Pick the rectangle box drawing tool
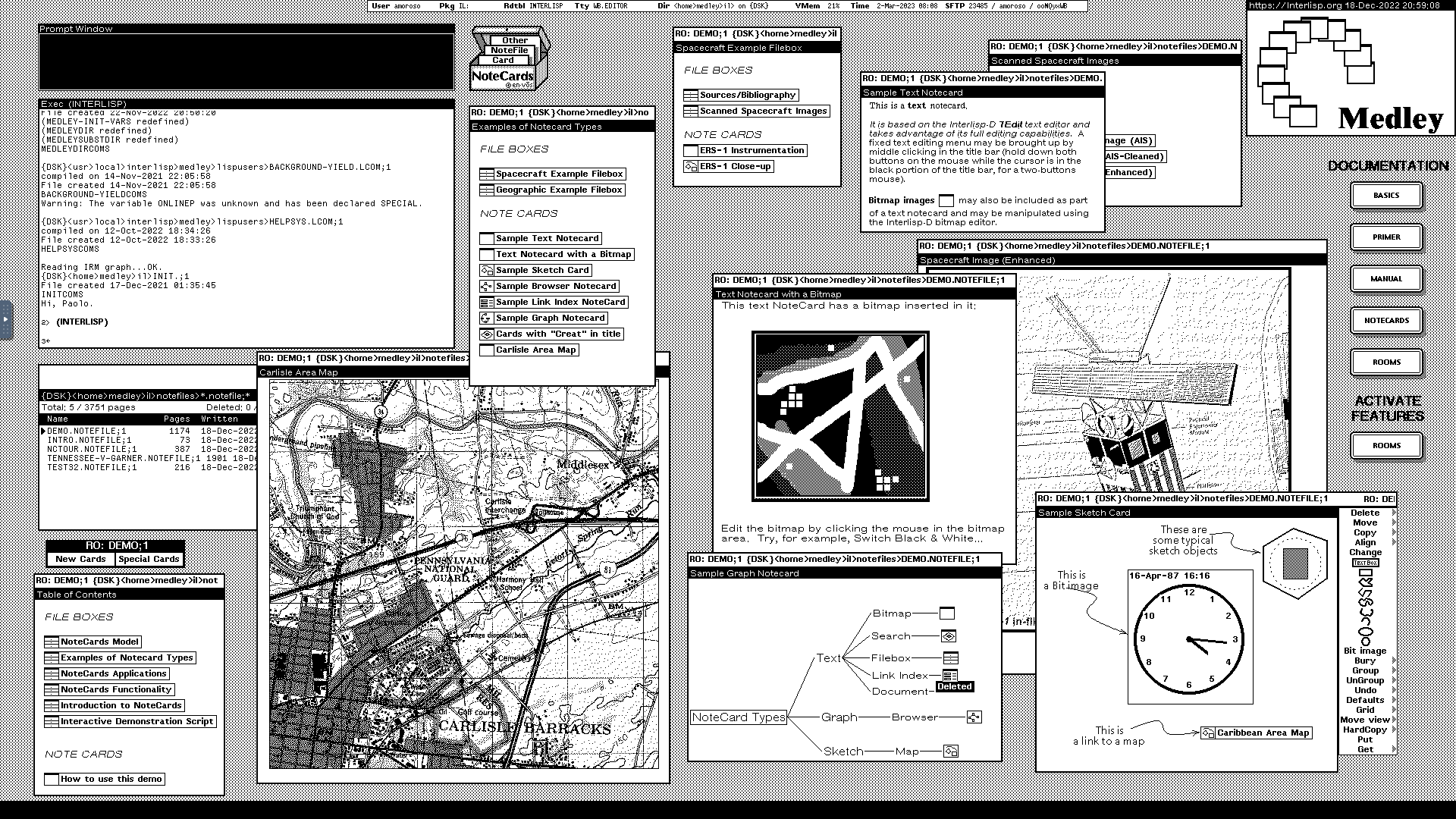Viewport: 1456px width, 819px height. pos(1366,573)
